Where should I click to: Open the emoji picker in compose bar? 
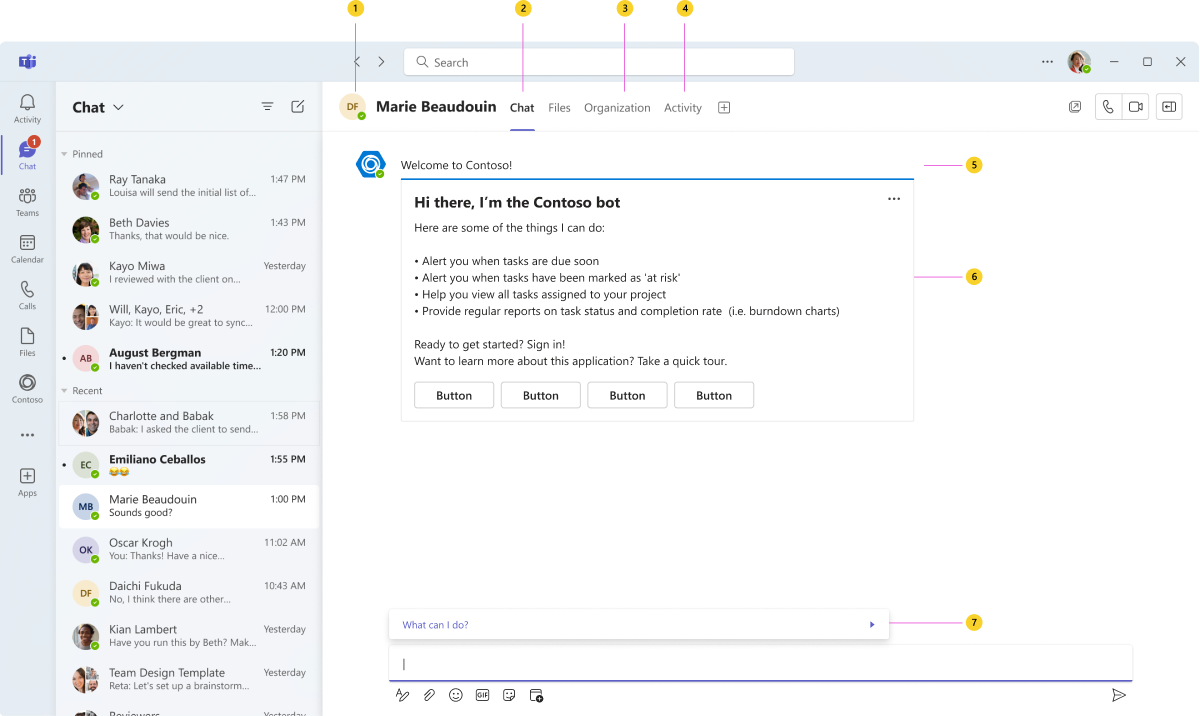456,695
